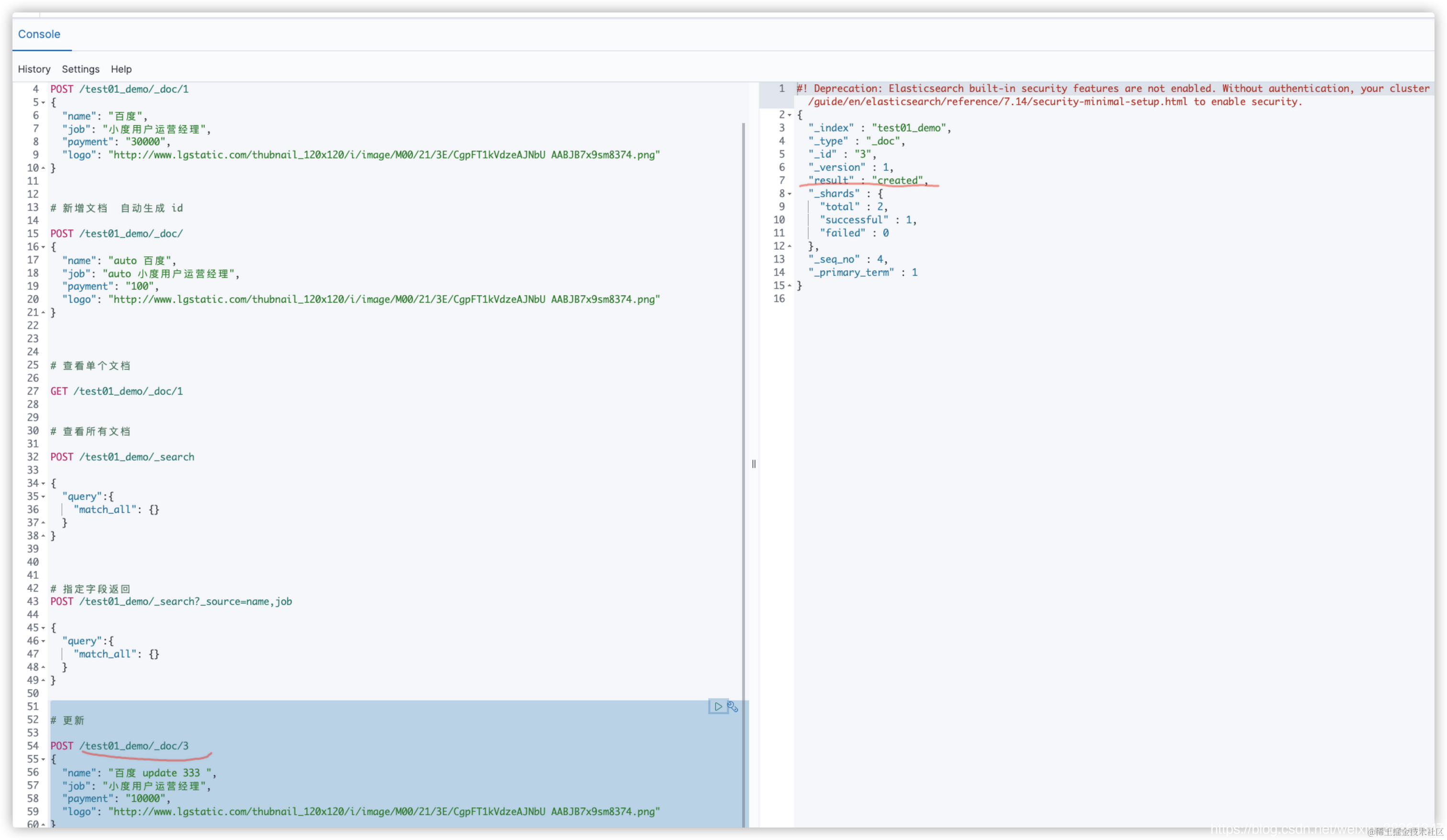The image size is (1447, 840).
Task: Open the Console tab
Action: pyautogui.click(x=39, y=34)
